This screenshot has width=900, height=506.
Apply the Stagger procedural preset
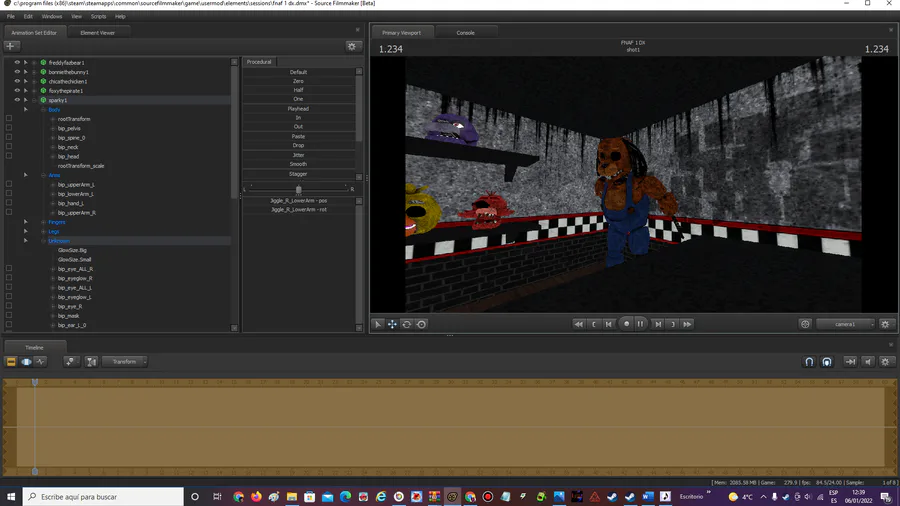click(298, 174)
